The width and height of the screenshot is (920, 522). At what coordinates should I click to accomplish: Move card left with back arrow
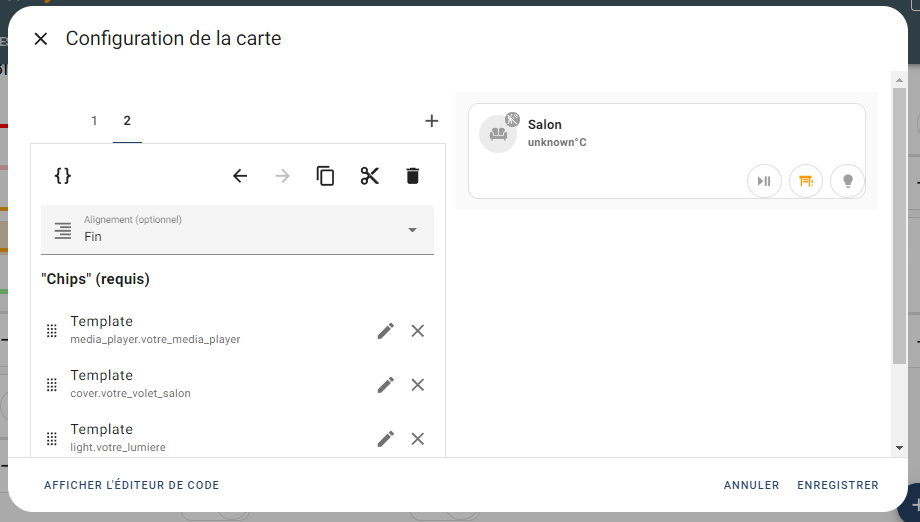[240, 175]
